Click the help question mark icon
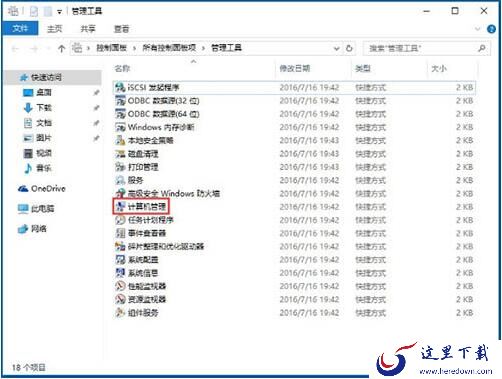The image size is (502, 379). [491, 29]
